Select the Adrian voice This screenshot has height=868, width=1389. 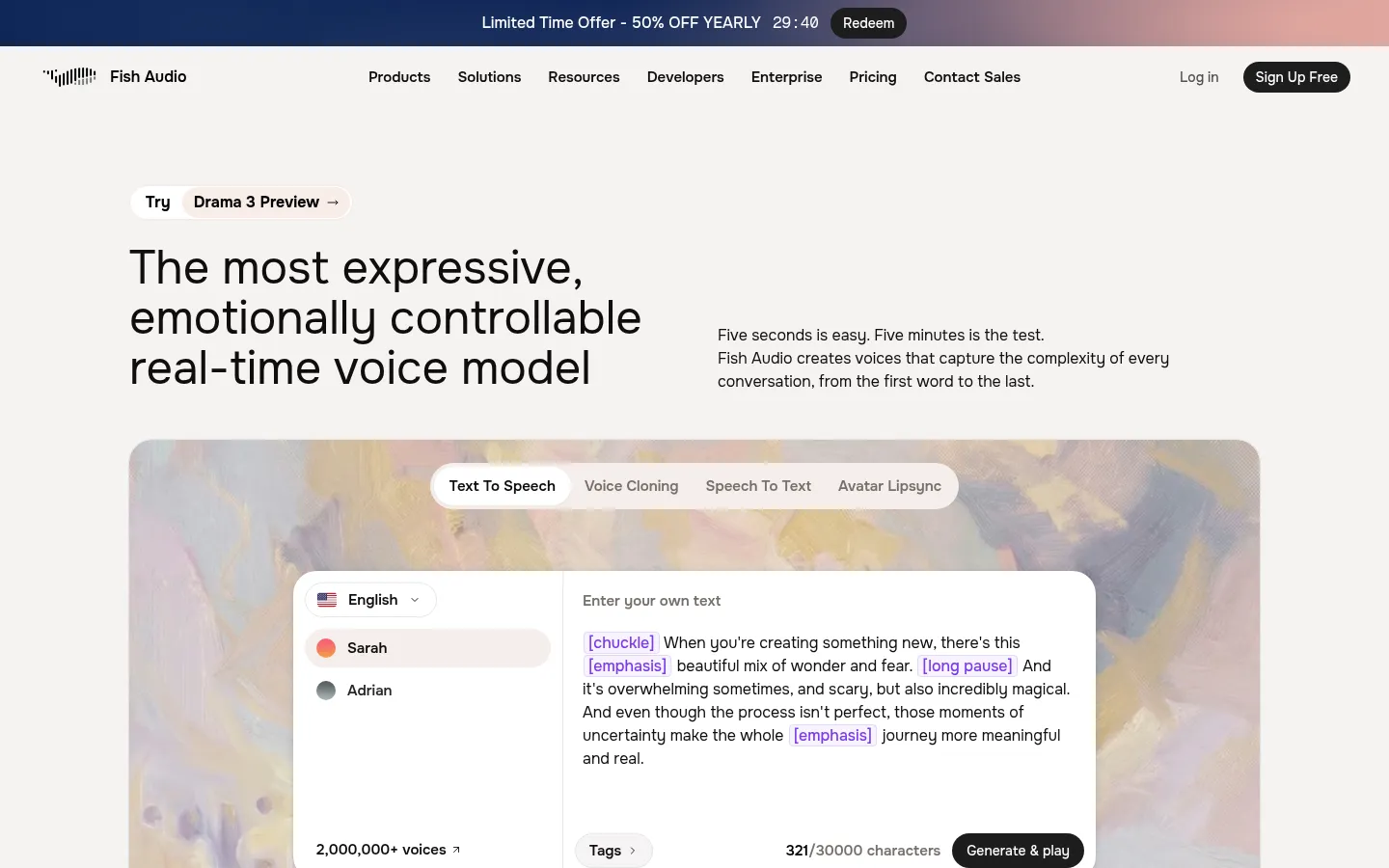click(x=427, y=691)
